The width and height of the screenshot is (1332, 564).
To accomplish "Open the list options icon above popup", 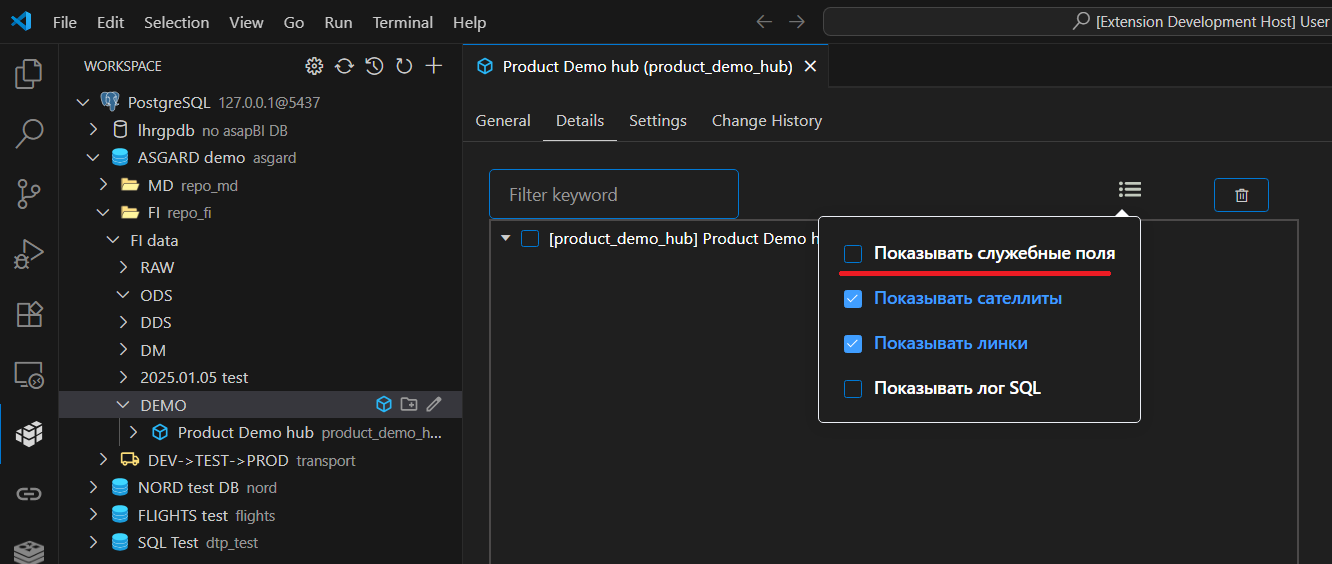I will tap(1130, 190).
